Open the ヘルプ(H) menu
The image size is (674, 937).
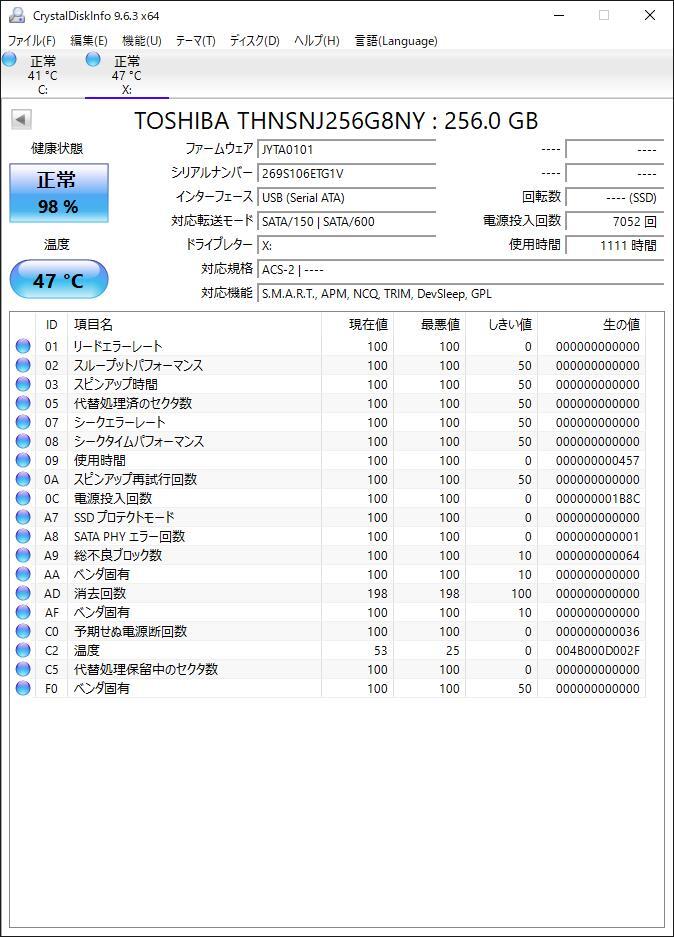[317, 41]
